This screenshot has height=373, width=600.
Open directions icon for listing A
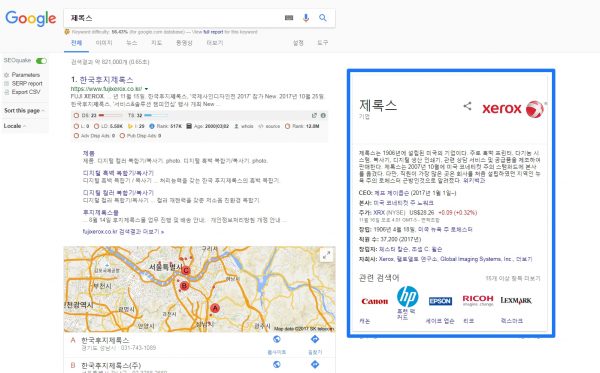(x=315, y=339)
